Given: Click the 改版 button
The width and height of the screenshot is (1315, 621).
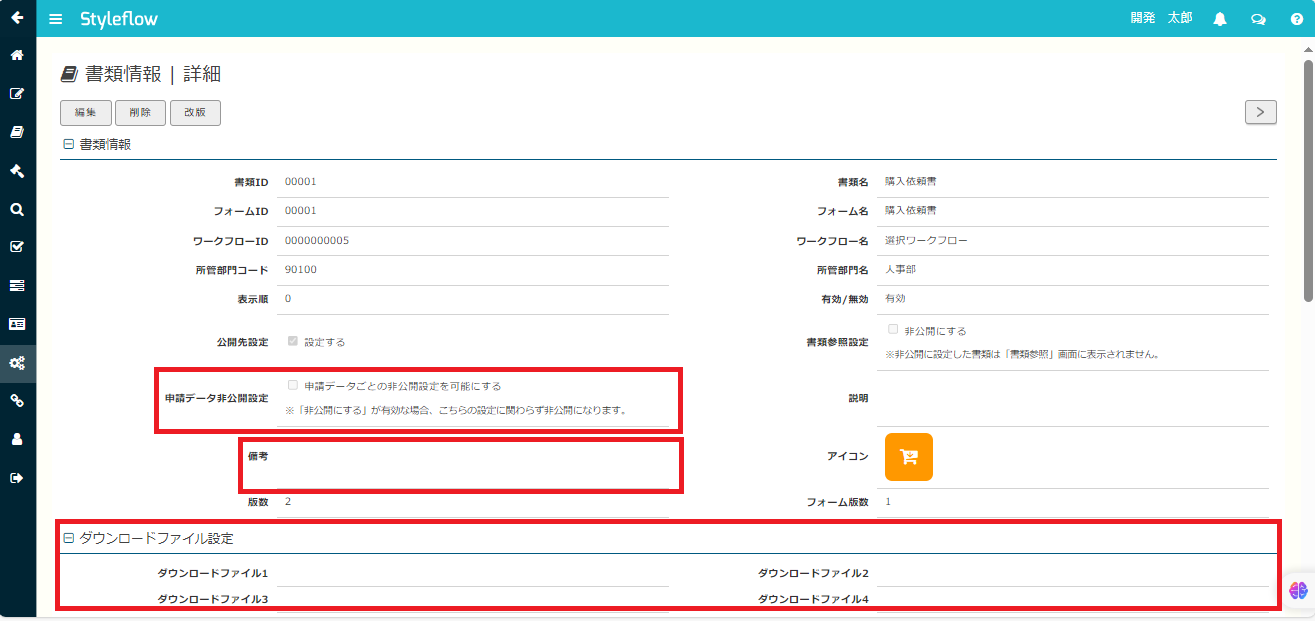Looking at the screenshot, I should coord(195,113).
